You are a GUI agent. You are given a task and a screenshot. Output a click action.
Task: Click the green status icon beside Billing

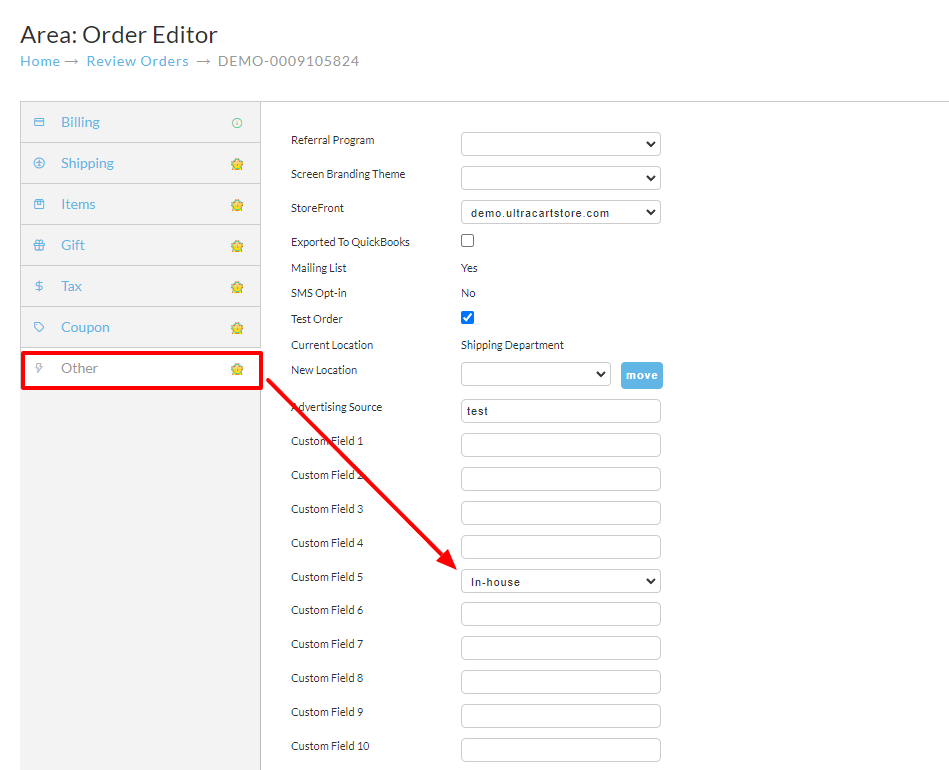(237, 123)
